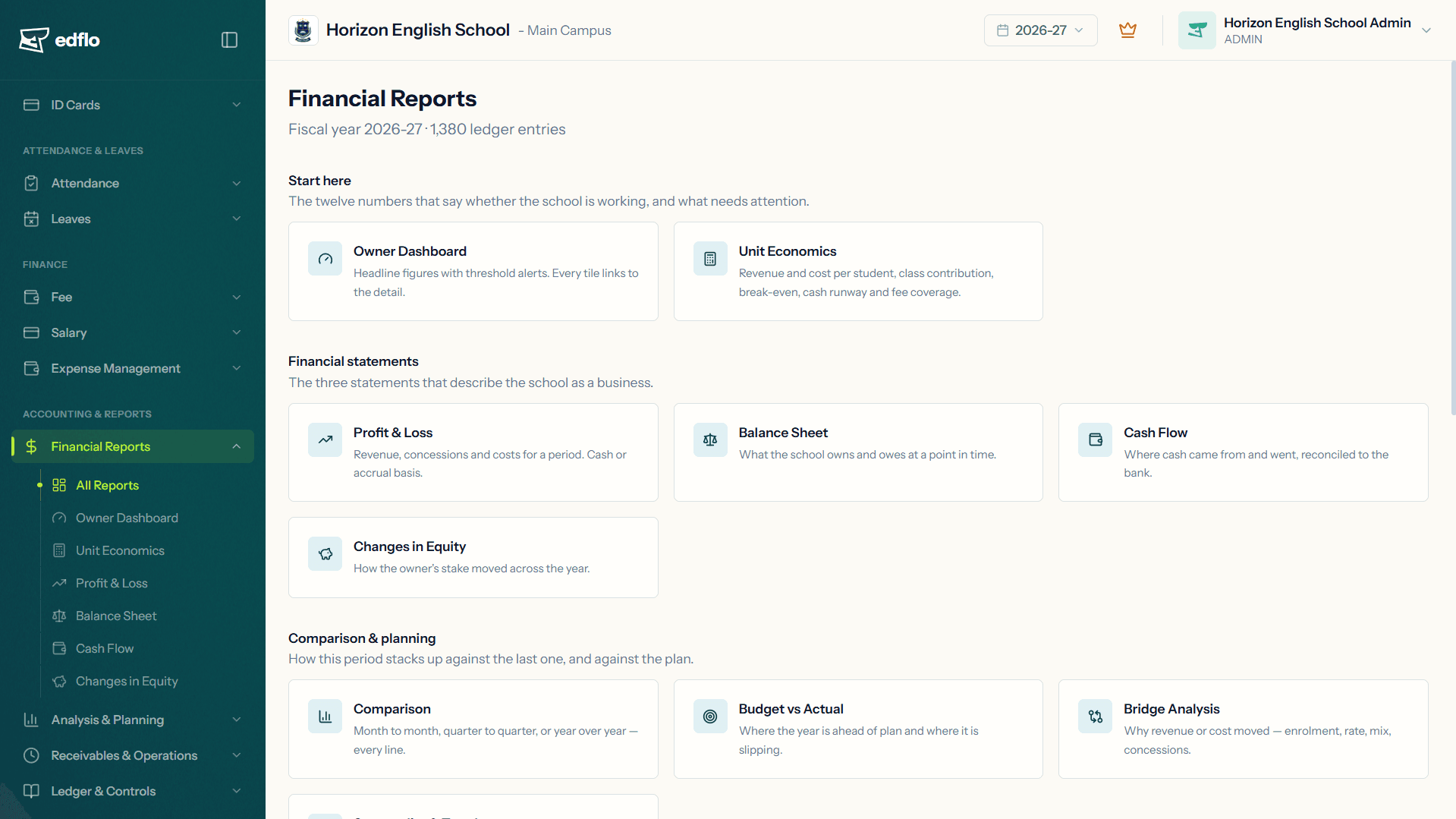Screen dimensions: 1456x819
Task: Open the Unit Economics report card title
Action: point(788,251)
